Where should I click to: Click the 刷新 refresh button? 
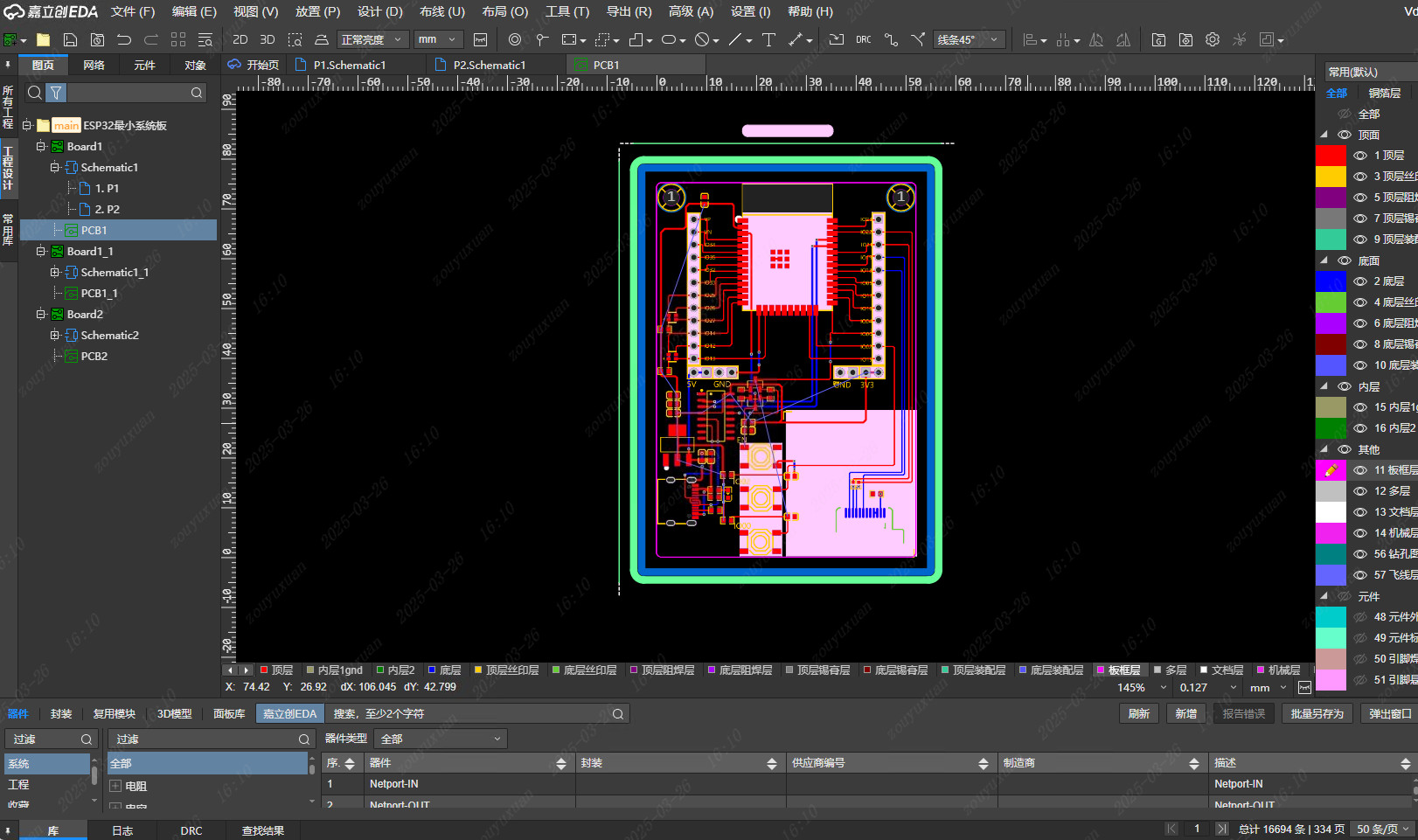point(1138,714)
